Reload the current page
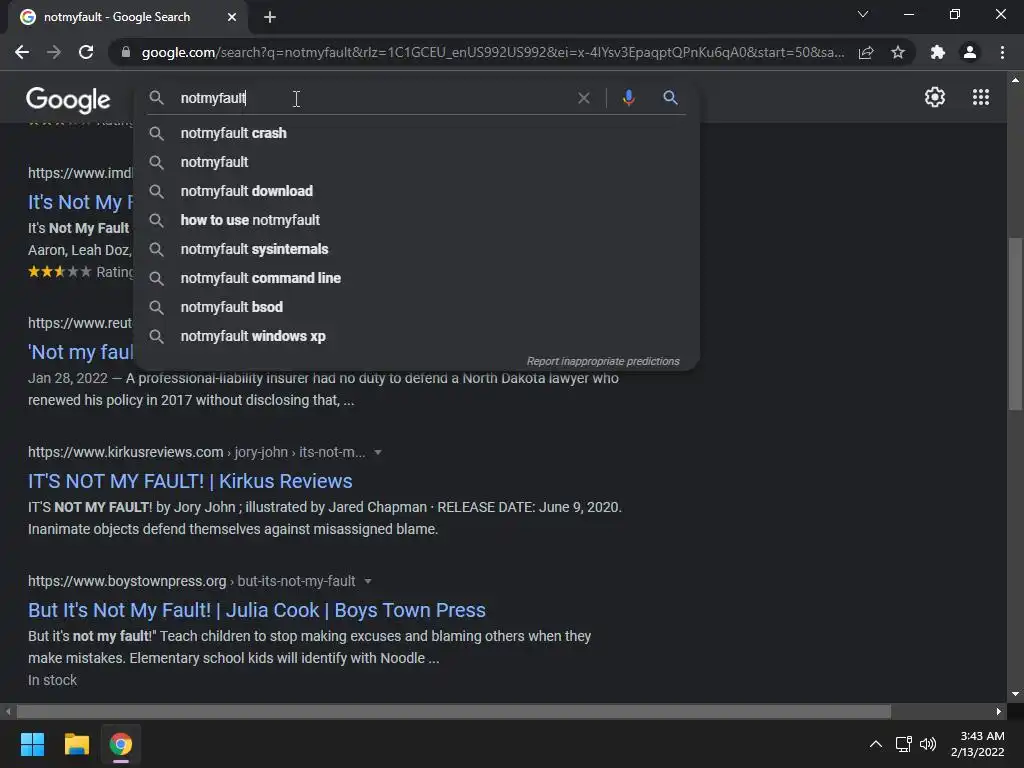The image size is (1024, 768). [86, 52]
